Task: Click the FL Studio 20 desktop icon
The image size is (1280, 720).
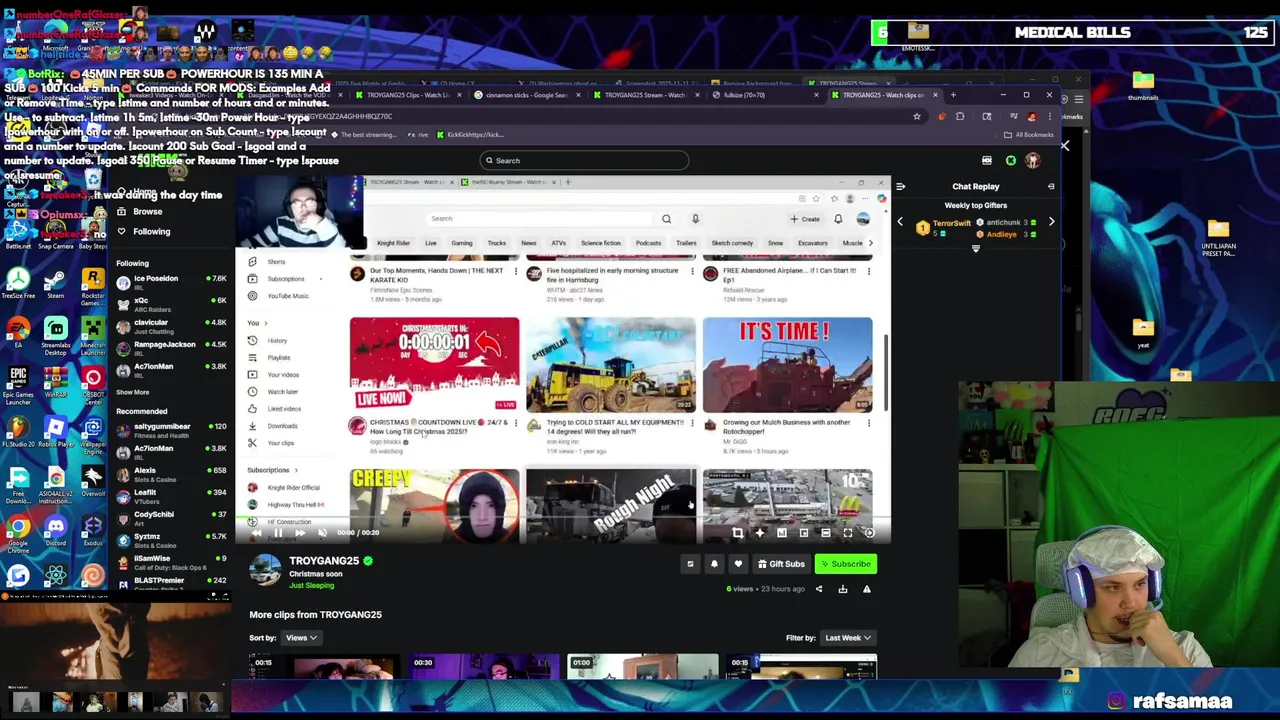Action: pyautogui.click(x=18, y=431)
